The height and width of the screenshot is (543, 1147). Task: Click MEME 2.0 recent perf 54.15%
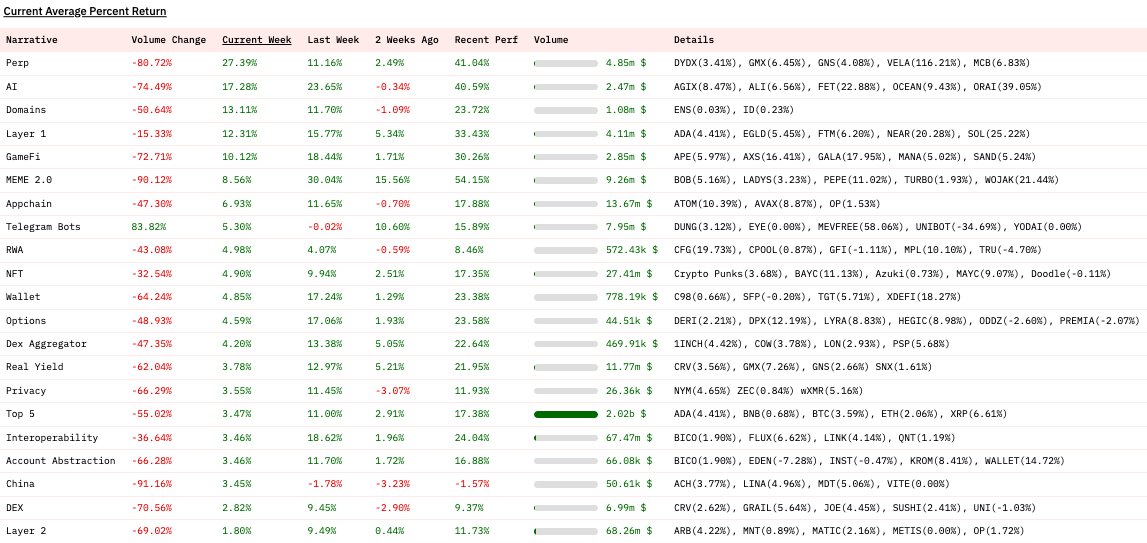(x=473, y=180)
